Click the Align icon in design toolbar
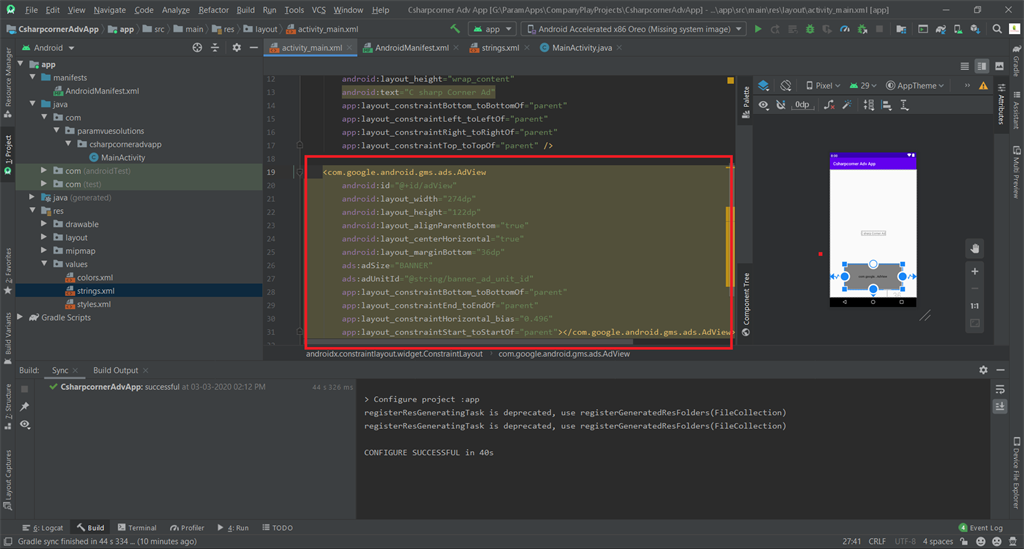The height and width of the screenshot is (549, 1024). pyautogui.click(x=887, y=105)
